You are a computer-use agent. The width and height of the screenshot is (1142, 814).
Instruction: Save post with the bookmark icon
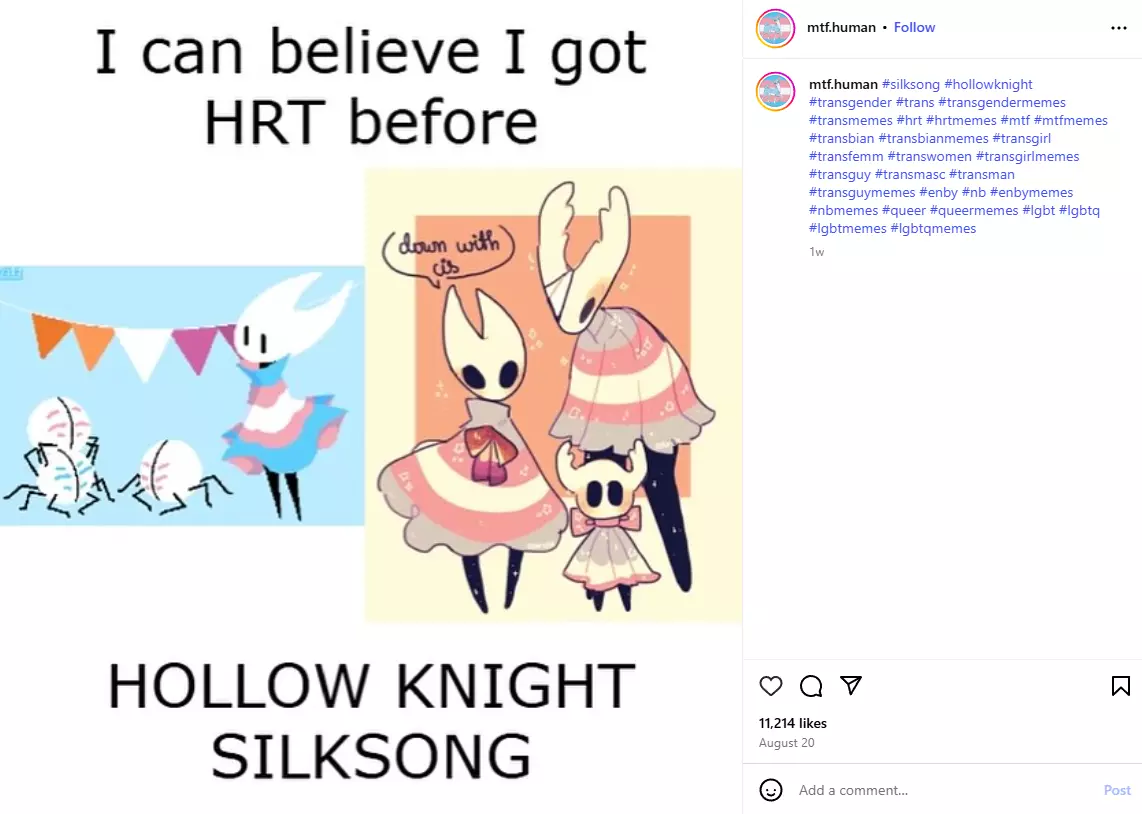click(x=1121, y=686)
